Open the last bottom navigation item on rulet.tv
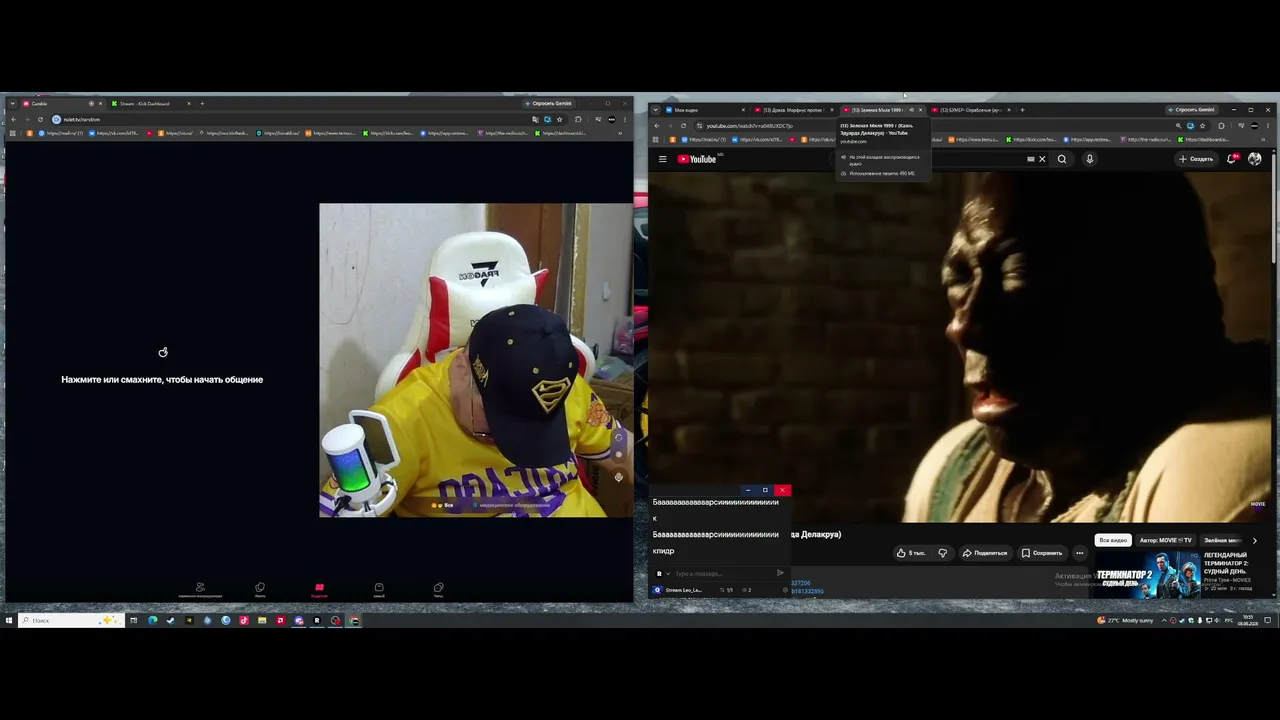The image size is (1280, 720). (438, 590)
